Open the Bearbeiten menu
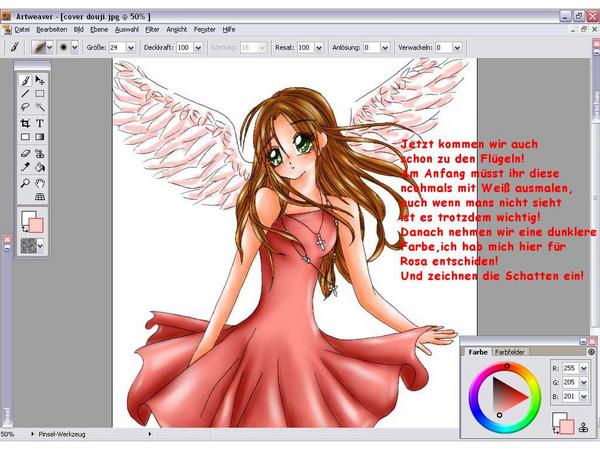 [x=52, y=29]
